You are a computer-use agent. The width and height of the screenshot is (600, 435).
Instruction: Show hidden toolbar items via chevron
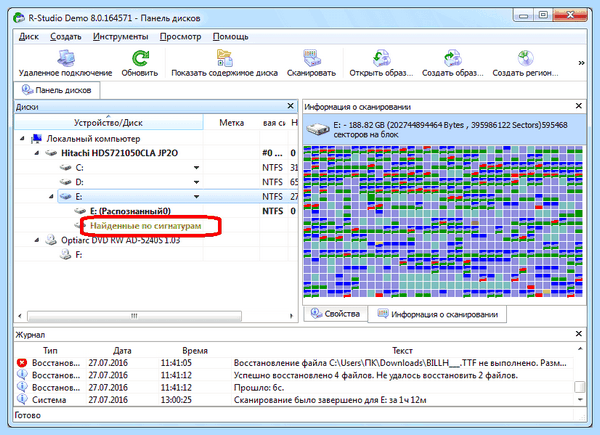tap(581, 63)
